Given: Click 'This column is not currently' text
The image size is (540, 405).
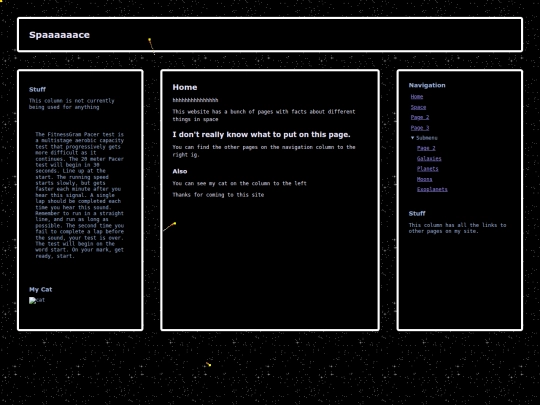Looking at the screenshot, I should pyautogui.click(x=72, y=104).
